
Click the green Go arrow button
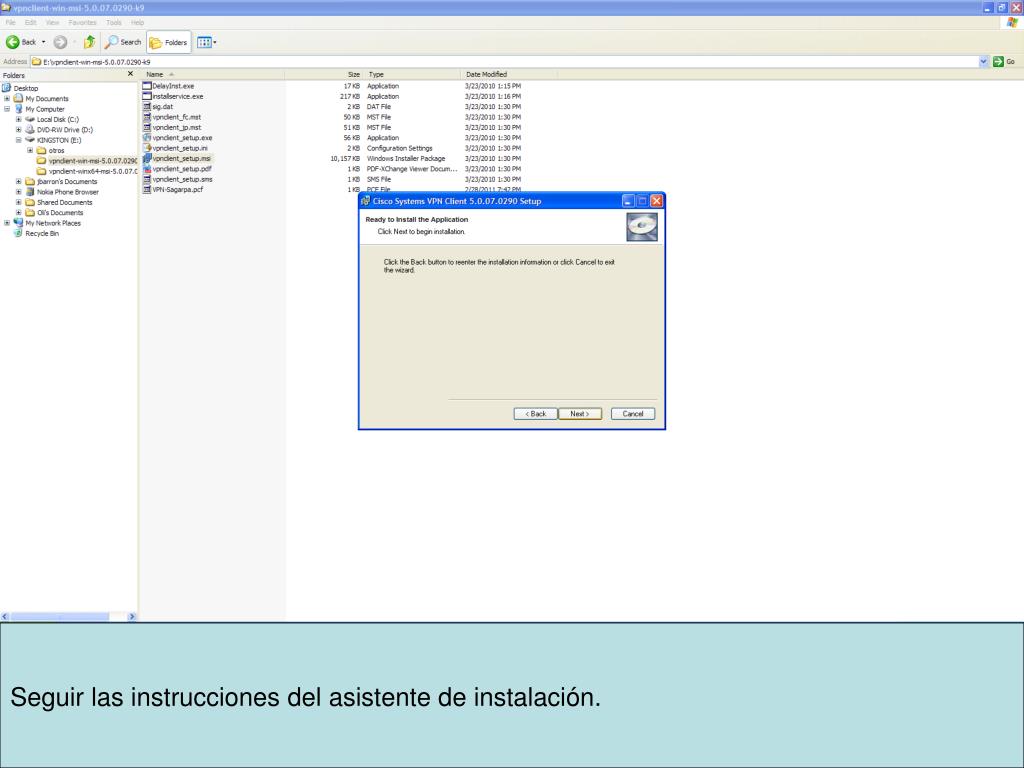pos(998,61)
